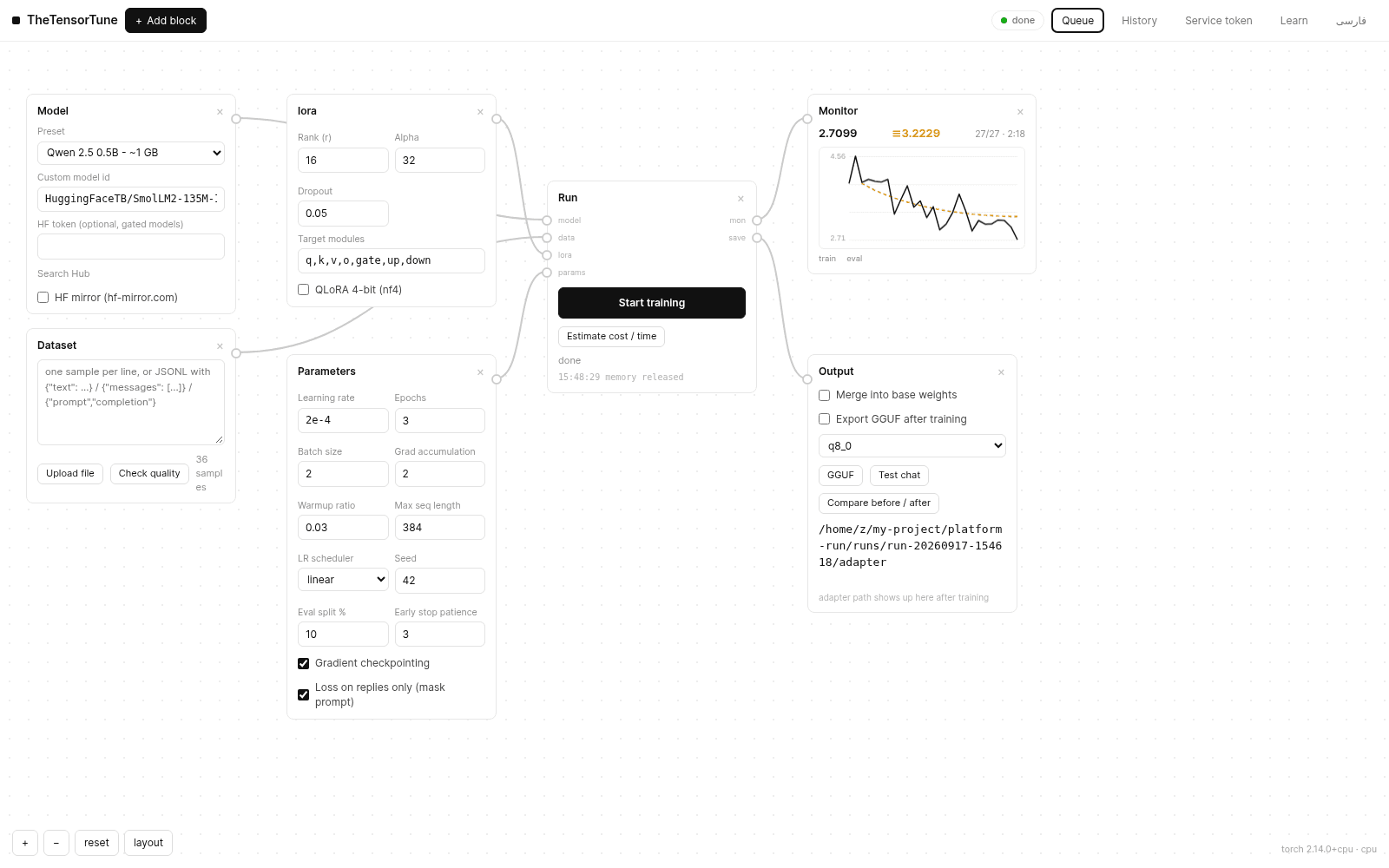Enable QLoRA 4-bit (nf4) checkbox
Screen dimensions: 1389x868
304,290
